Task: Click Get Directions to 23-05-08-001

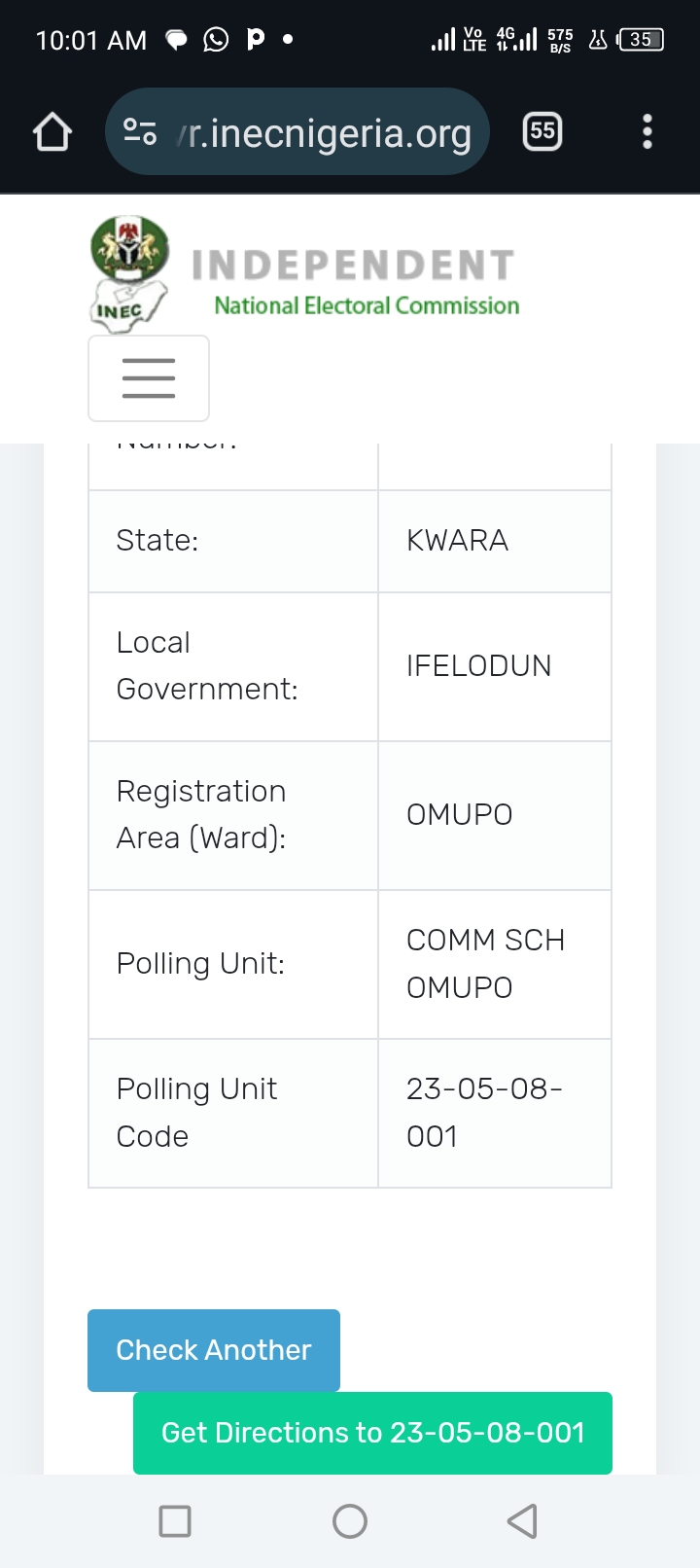Action: [x=372, y=1433]
